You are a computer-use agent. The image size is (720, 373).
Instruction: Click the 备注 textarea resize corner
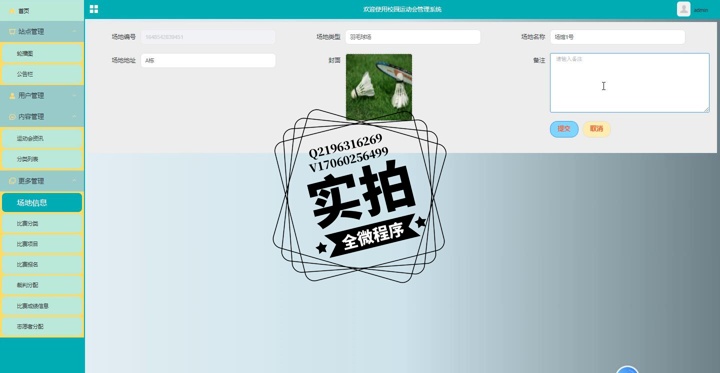pos(706,109)
